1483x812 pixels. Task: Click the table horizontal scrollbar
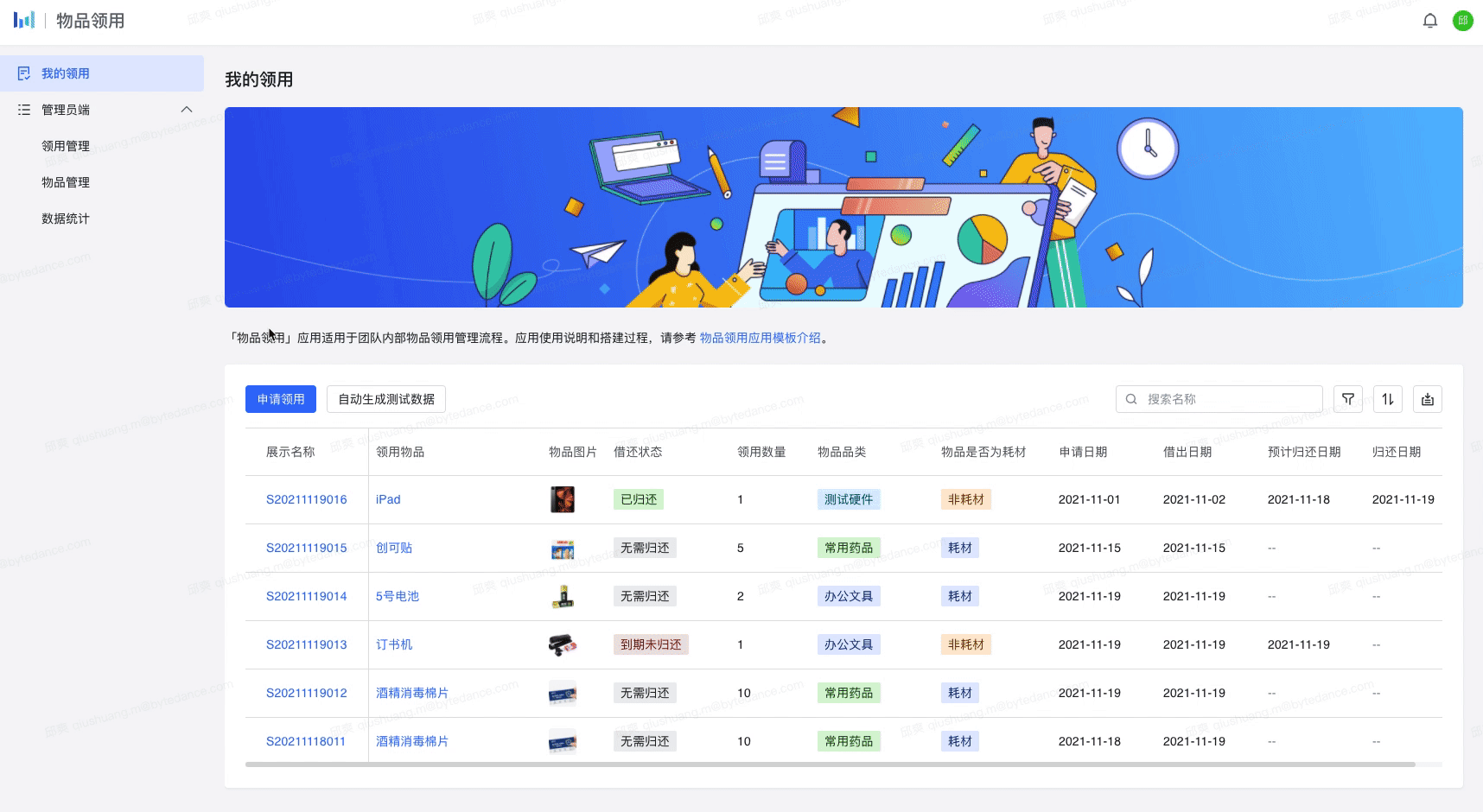click(x=831, y=764)
